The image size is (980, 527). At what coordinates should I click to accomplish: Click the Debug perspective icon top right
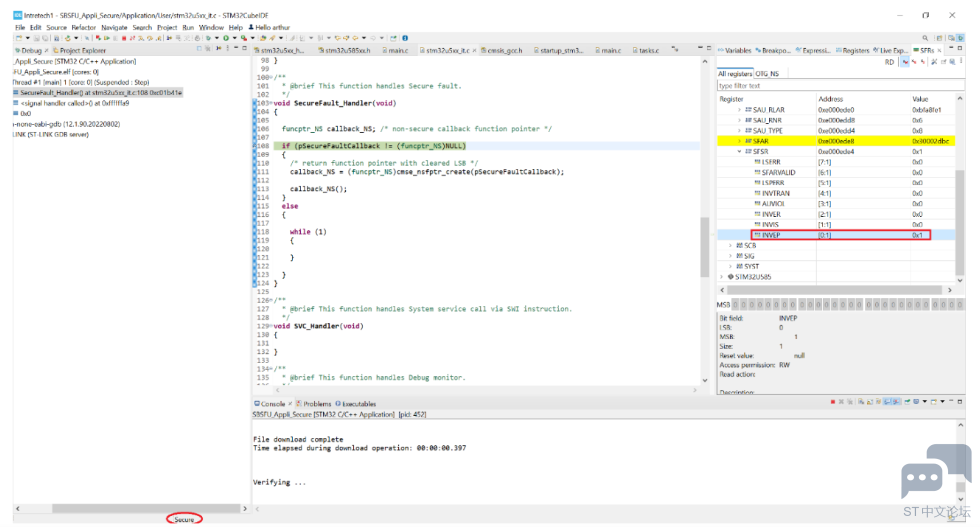point(961,38)
